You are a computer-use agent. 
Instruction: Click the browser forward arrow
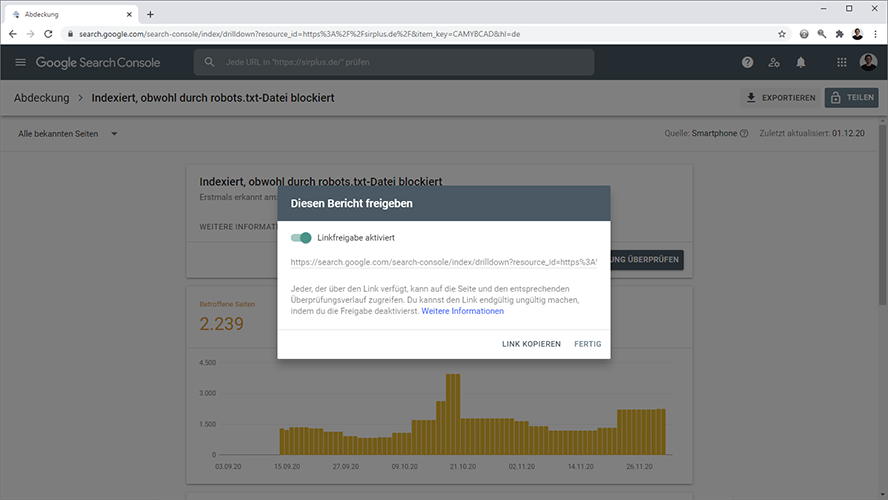[30, 34]
